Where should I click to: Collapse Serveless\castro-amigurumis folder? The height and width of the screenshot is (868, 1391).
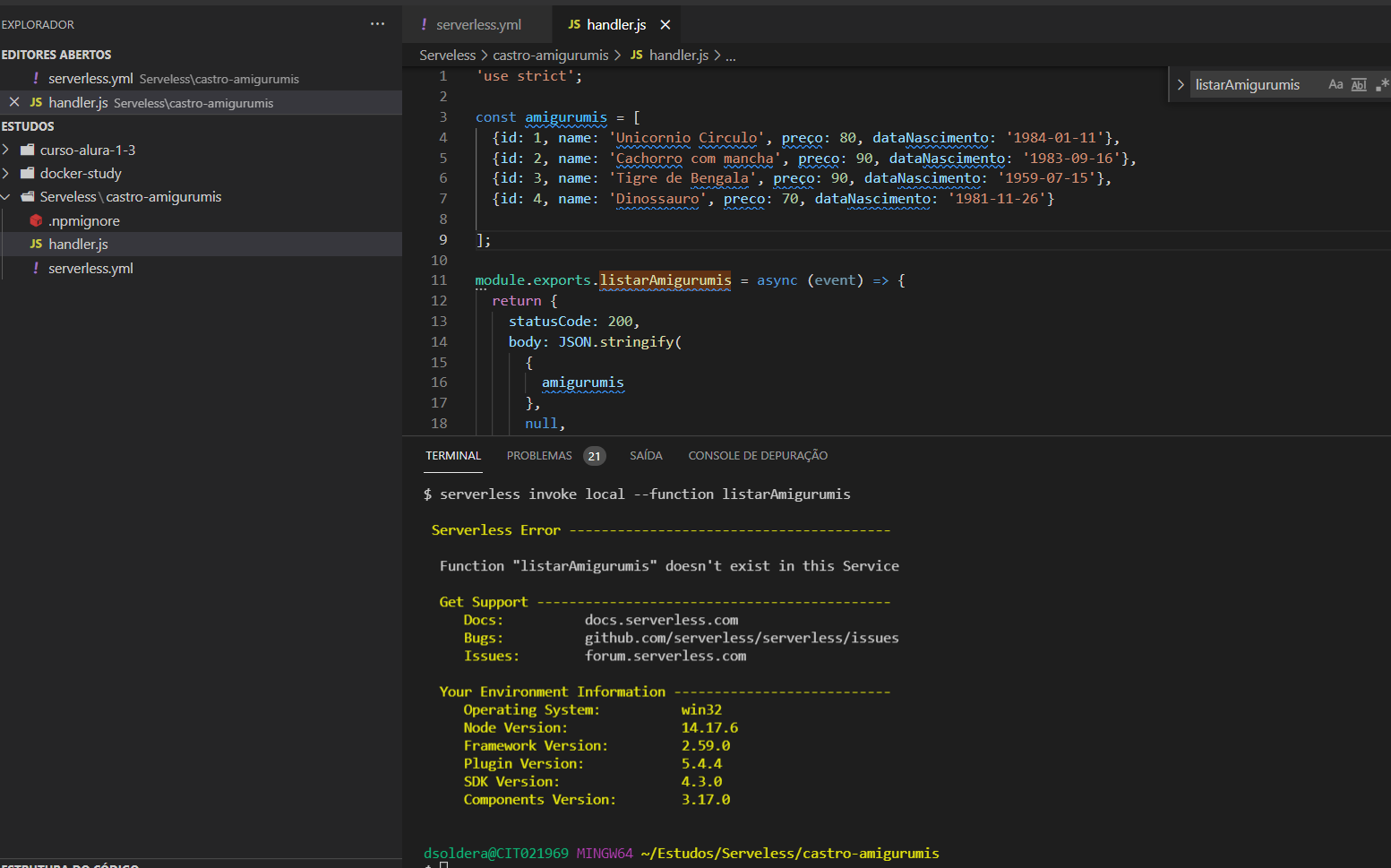pyautogui.click(x=6, y=196)
